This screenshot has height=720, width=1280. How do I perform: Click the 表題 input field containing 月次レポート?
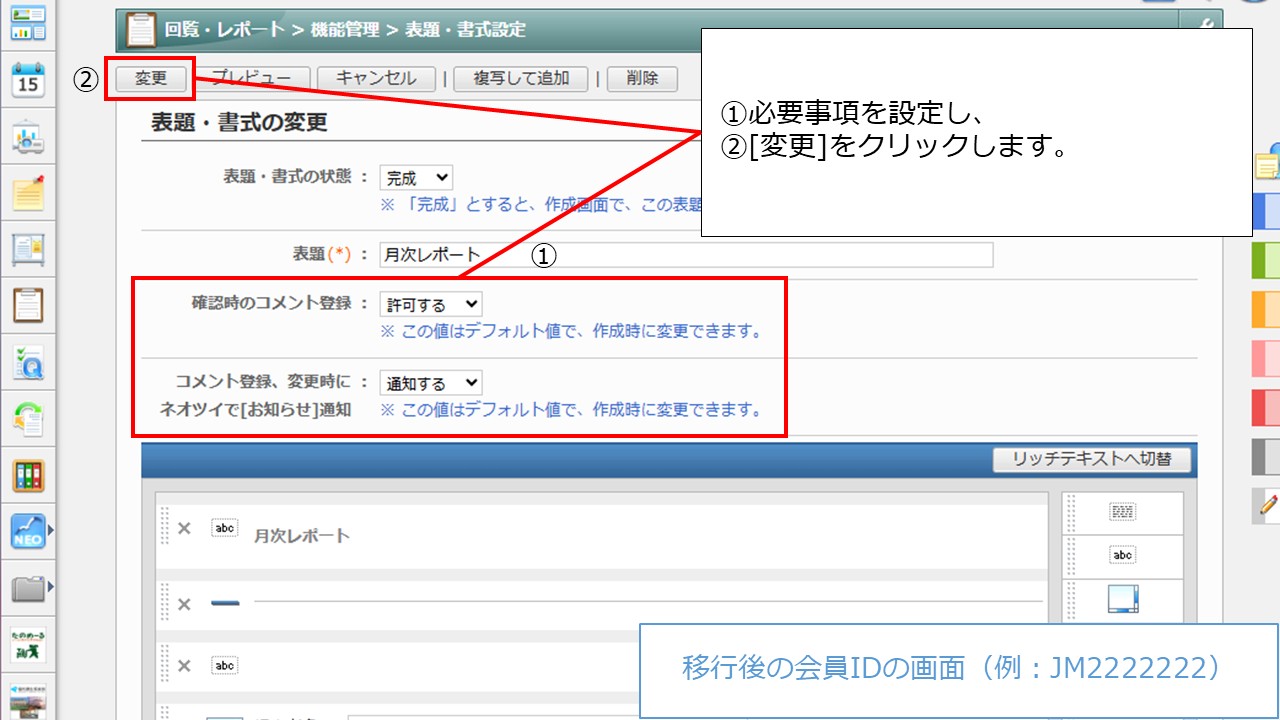pyautogui.click(x=686, y=255)
